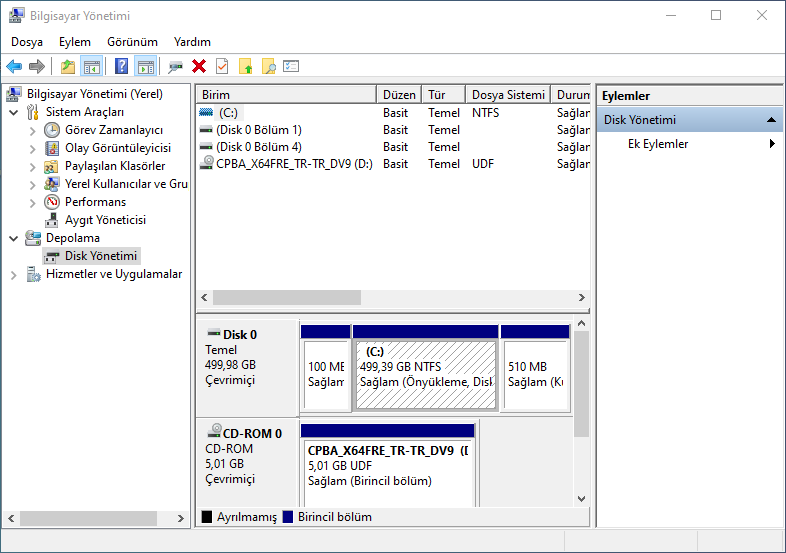Click the connect or refresh disk icon
Screen dimensions: 786x553
tap(175, 67)
